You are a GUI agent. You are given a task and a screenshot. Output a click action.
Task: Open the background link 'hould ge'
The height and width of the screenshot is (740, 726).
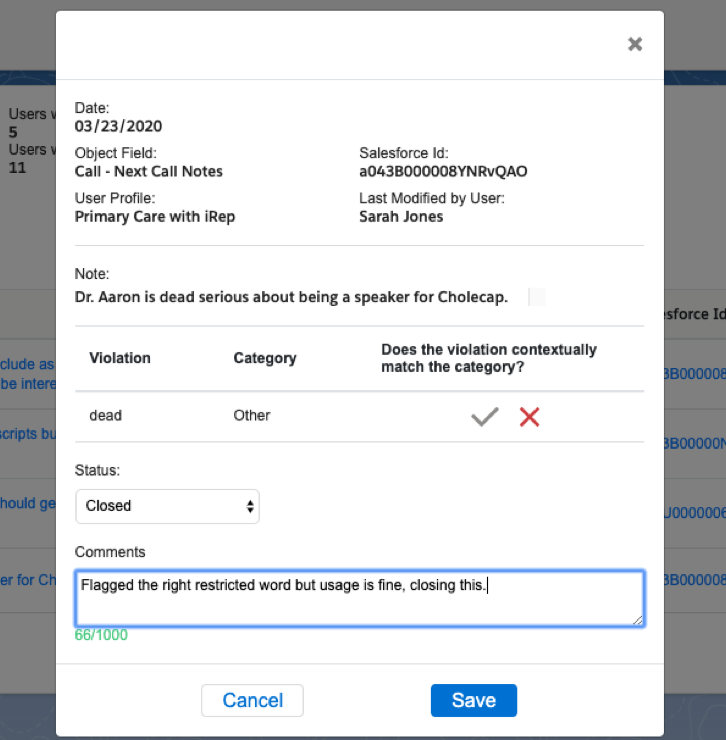(x=27, y=504)
